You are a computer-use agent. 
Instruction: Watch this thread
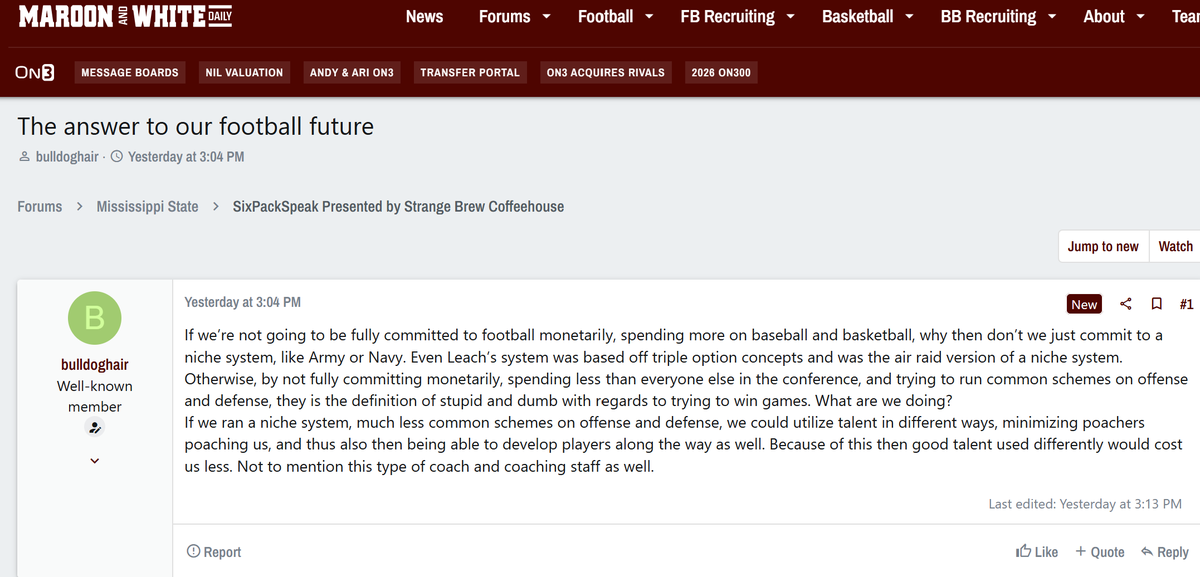coord(1175,246)
